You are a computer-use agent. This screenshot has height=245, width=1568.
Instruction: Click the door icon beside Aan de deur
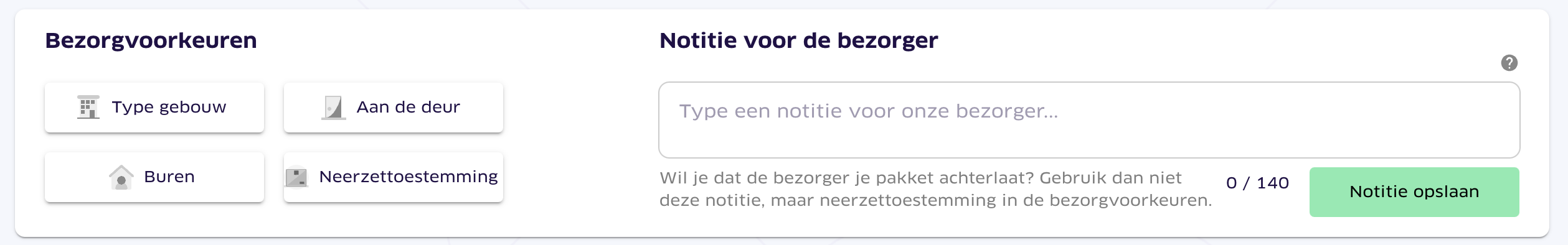tap(333, 107)
